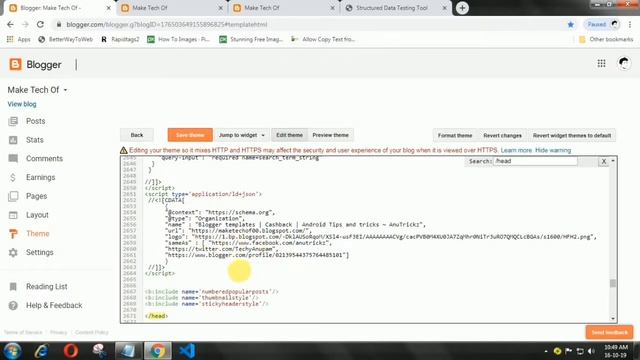
Task: Open the account avatar in the Blogger header
Action: point(623,63)
